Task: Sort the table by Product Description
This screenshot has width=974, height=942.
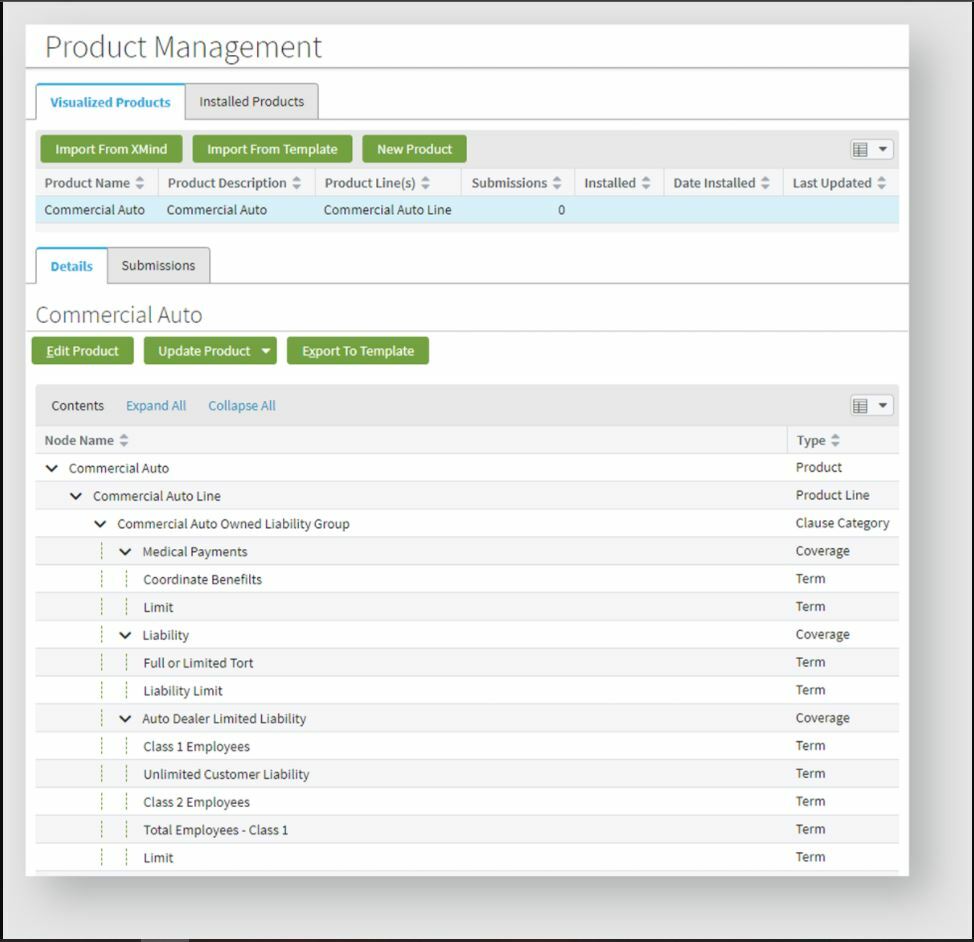Action: (297, 182)
